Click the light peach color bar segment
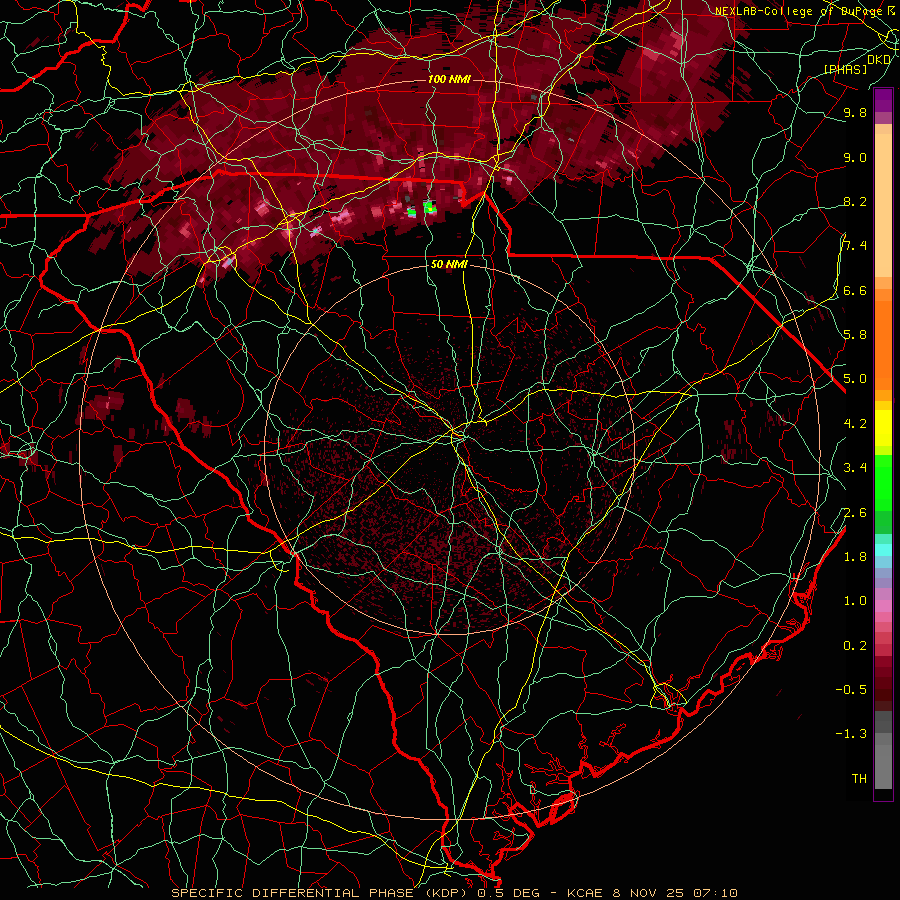Screen dimensions: 900x900 pyautogui.click(x=883, y=205)
